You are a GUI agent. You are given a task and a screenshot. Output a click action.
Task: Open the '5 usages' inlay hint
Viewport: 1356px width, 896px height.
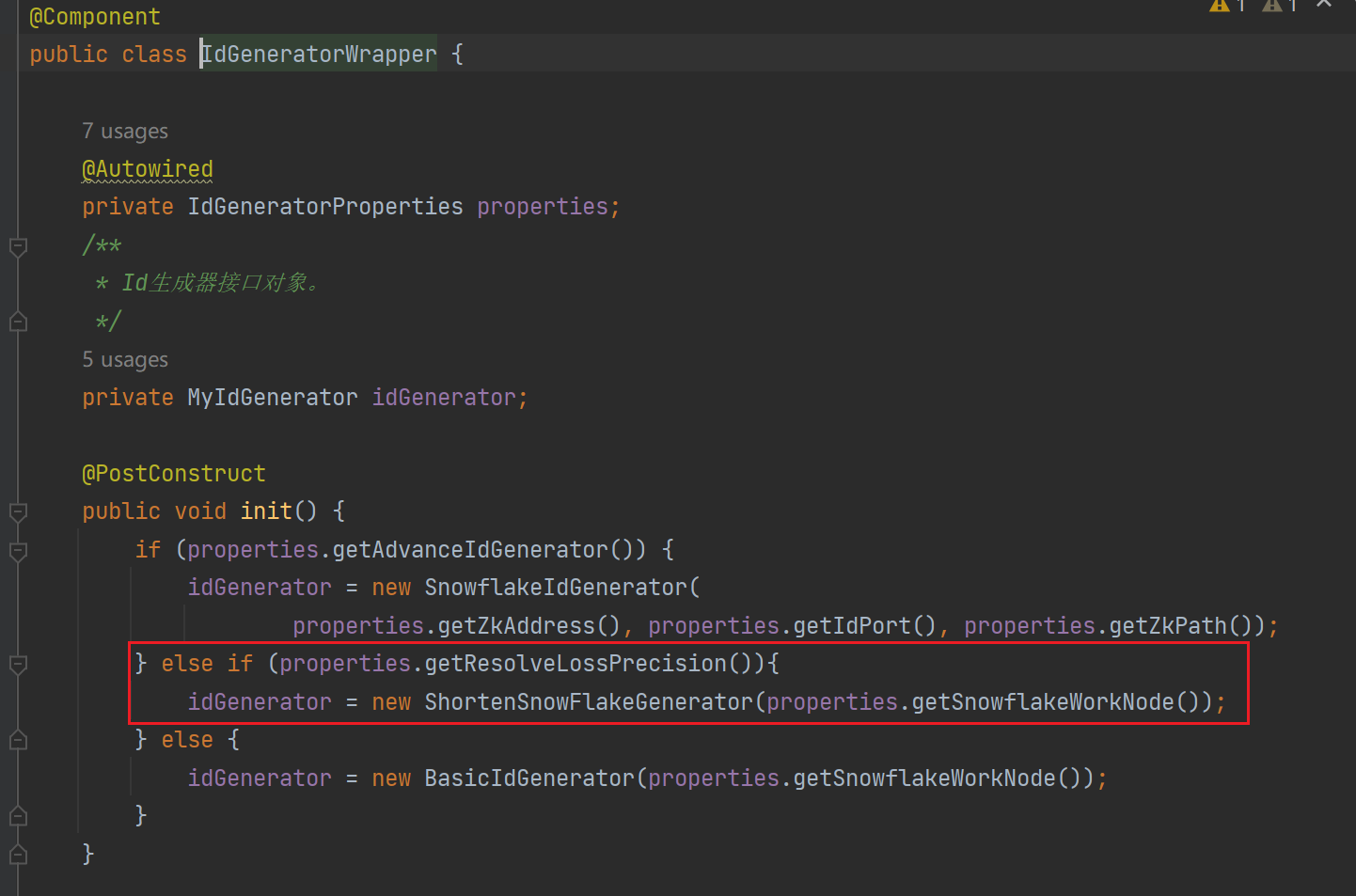pos(125,360)
